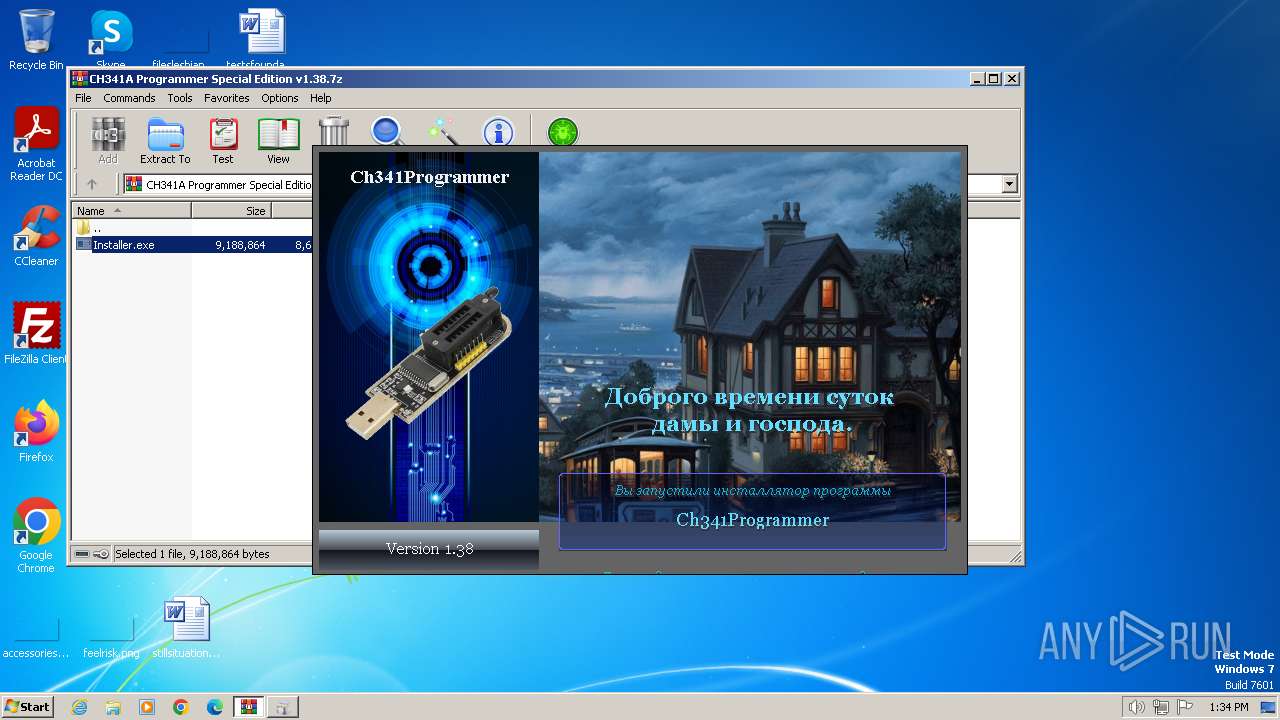
Task: Click the Ch341Programmer name in blue box
Action: (x=752, y=520)
